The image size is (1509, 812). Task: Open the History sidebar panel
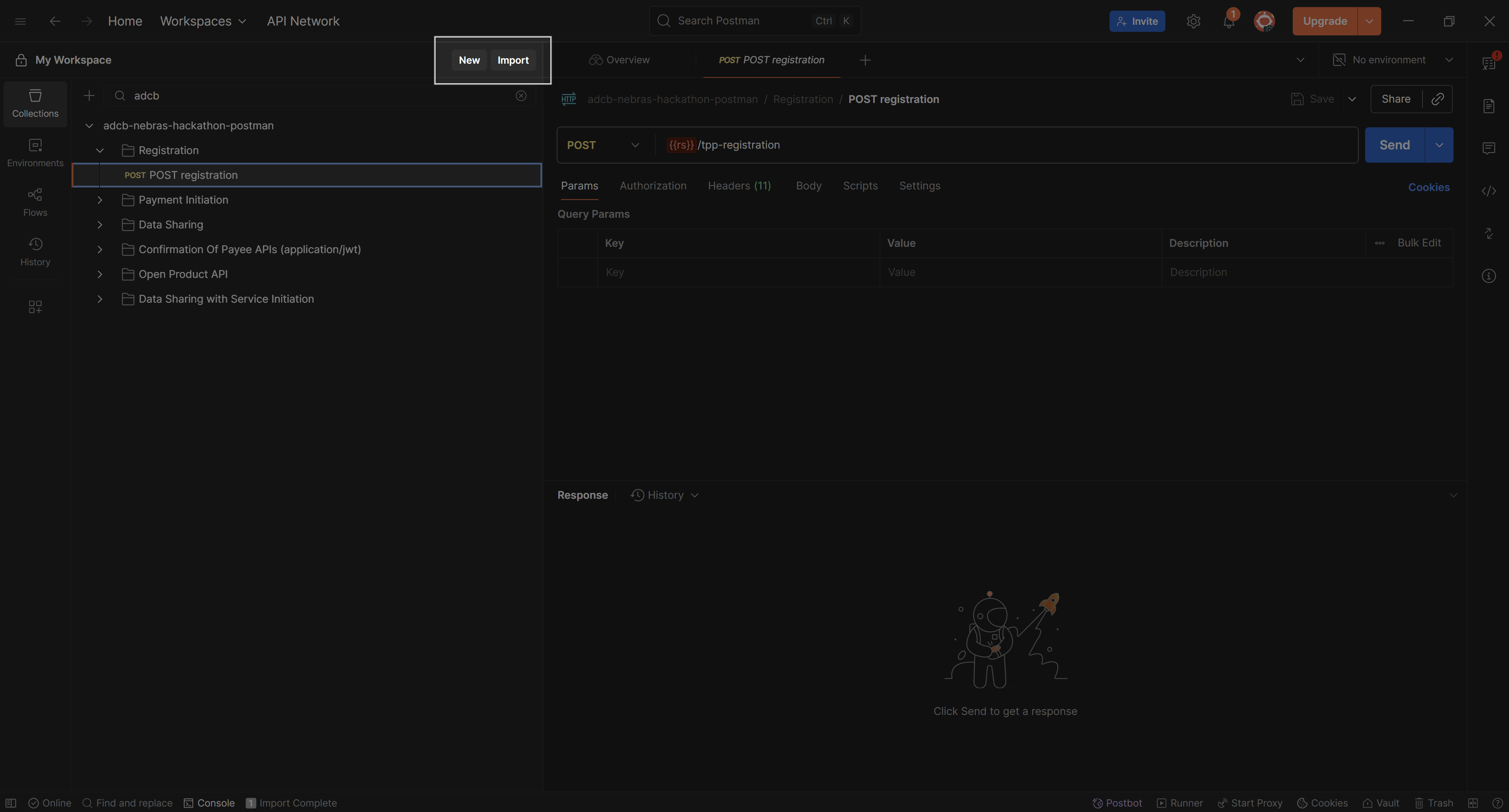[x=35, y=252]
